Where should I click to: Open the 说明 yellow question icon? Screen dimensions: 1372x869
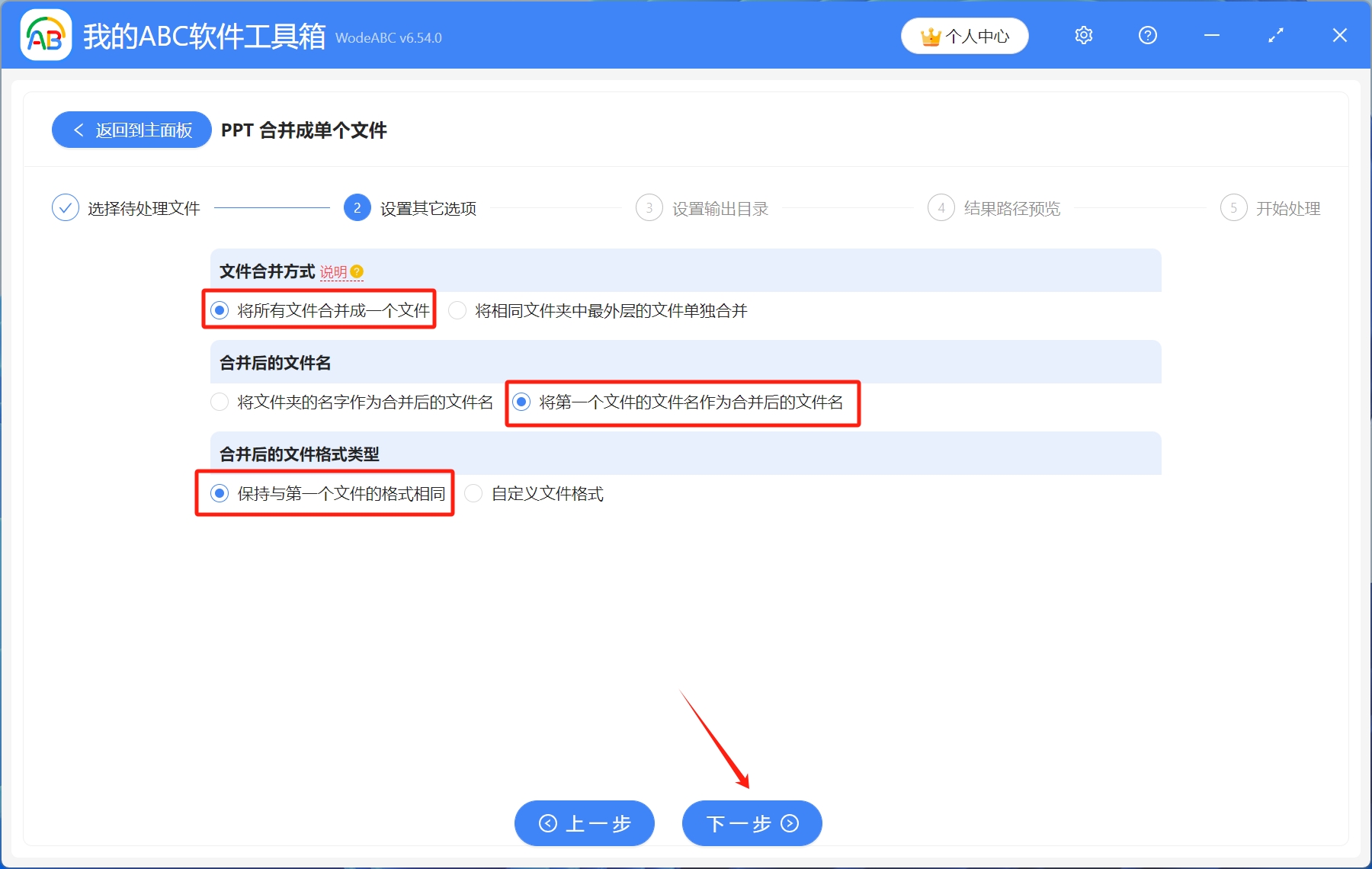tap(358, 271)
